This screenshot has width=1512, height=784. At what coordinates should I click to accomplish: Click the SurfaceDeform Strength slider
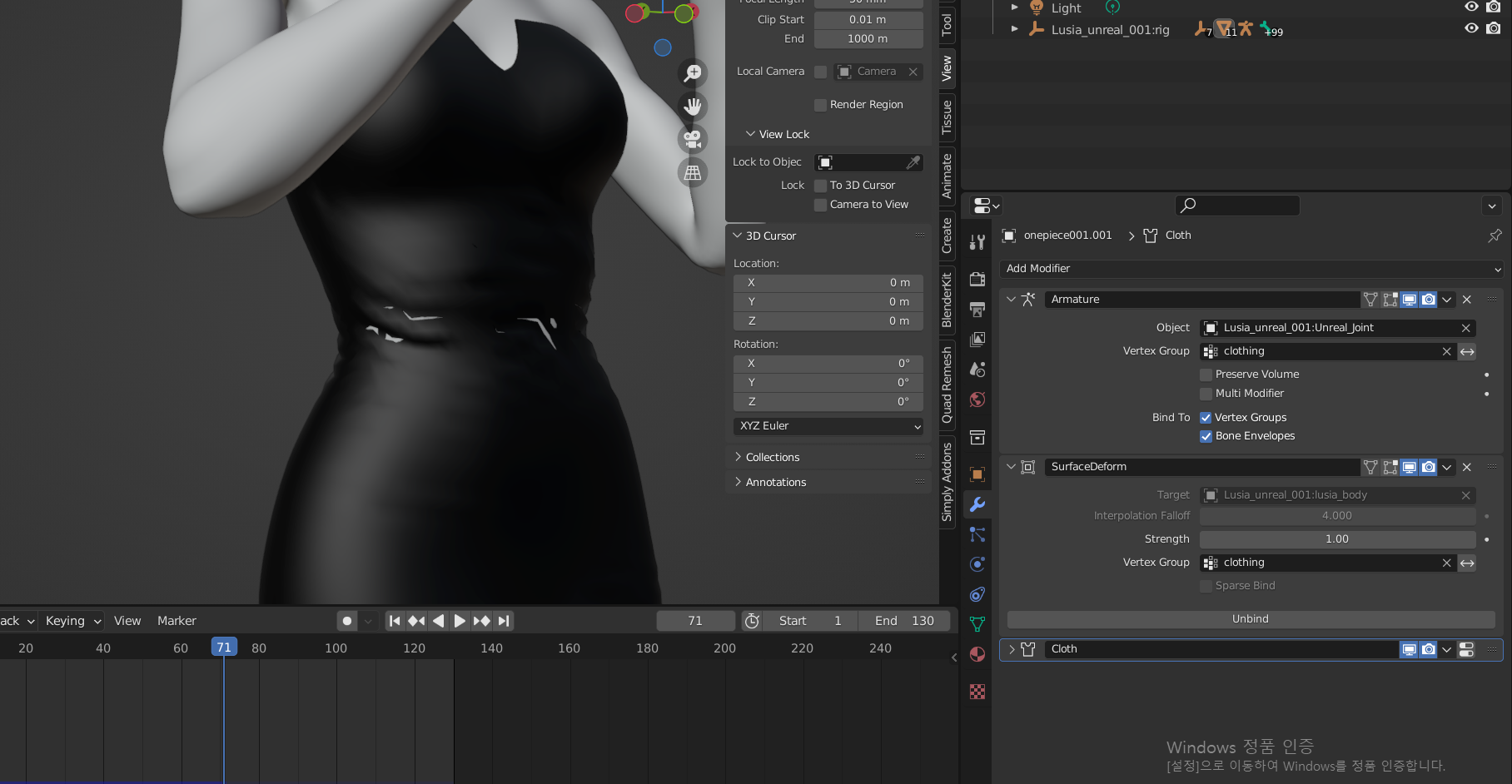1337,539
